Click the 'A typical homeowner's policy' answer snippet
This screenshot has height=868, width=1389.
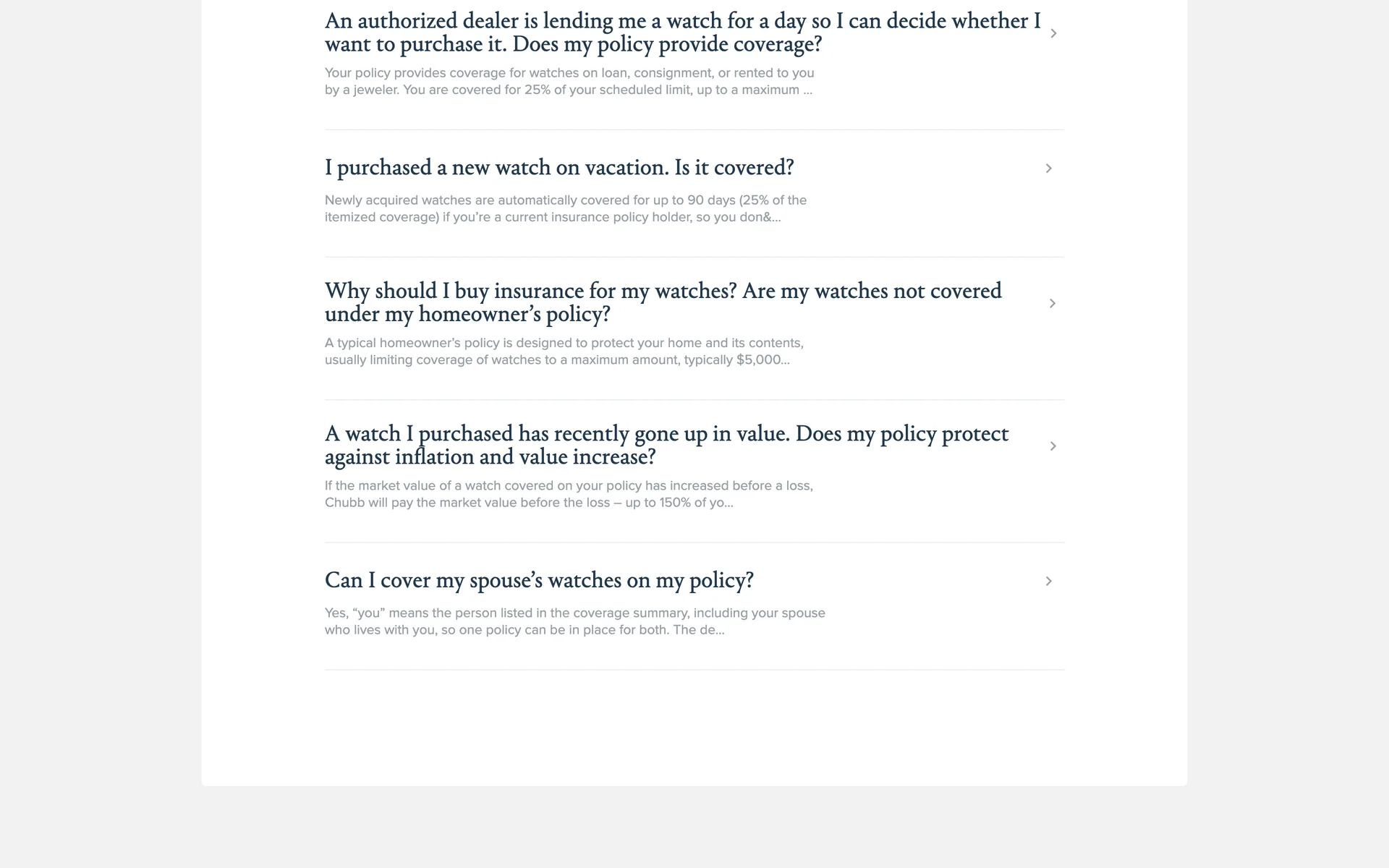tap(564, 352)
